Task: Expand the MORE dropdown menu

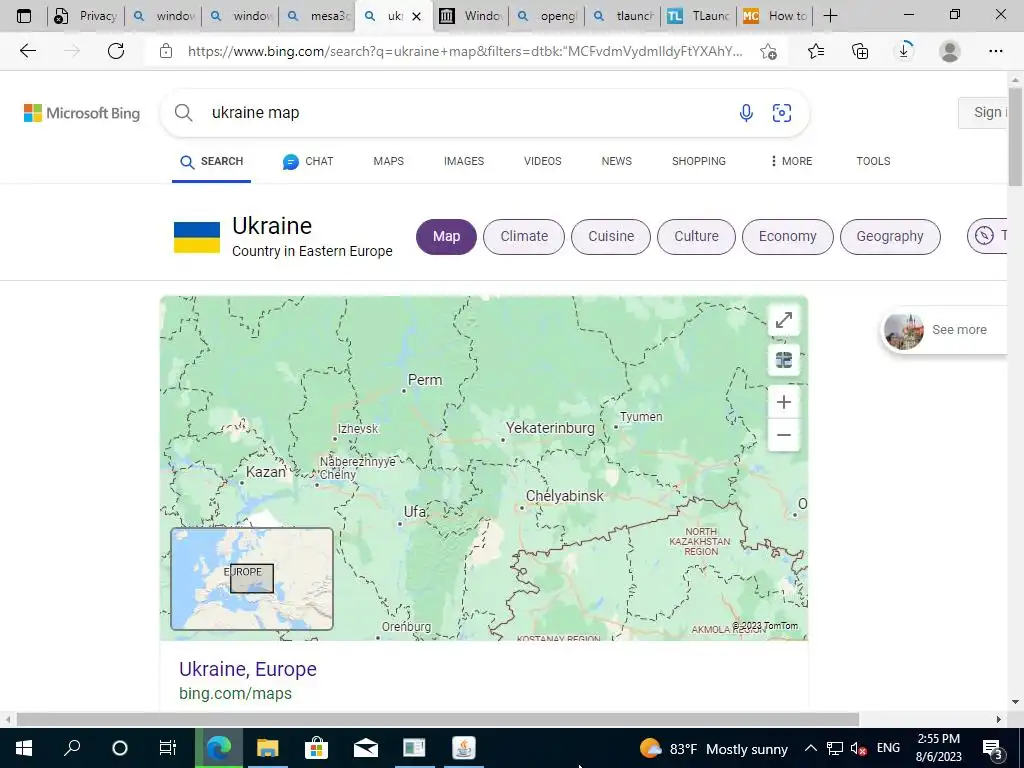Action: point(792,161)
